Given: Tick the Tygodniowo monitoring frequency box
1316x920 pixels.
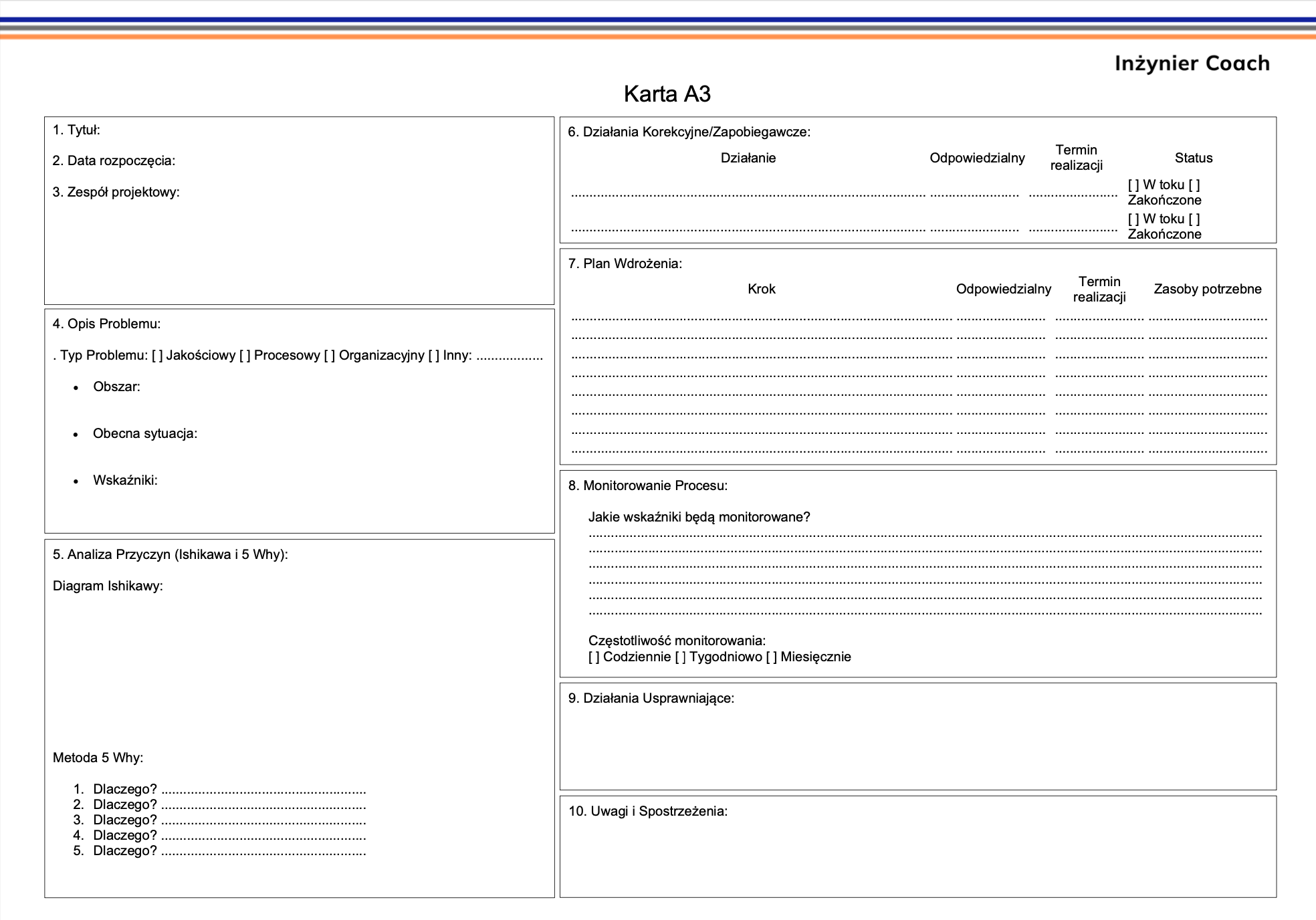Looking at the screenshot, I should (681, 657).
